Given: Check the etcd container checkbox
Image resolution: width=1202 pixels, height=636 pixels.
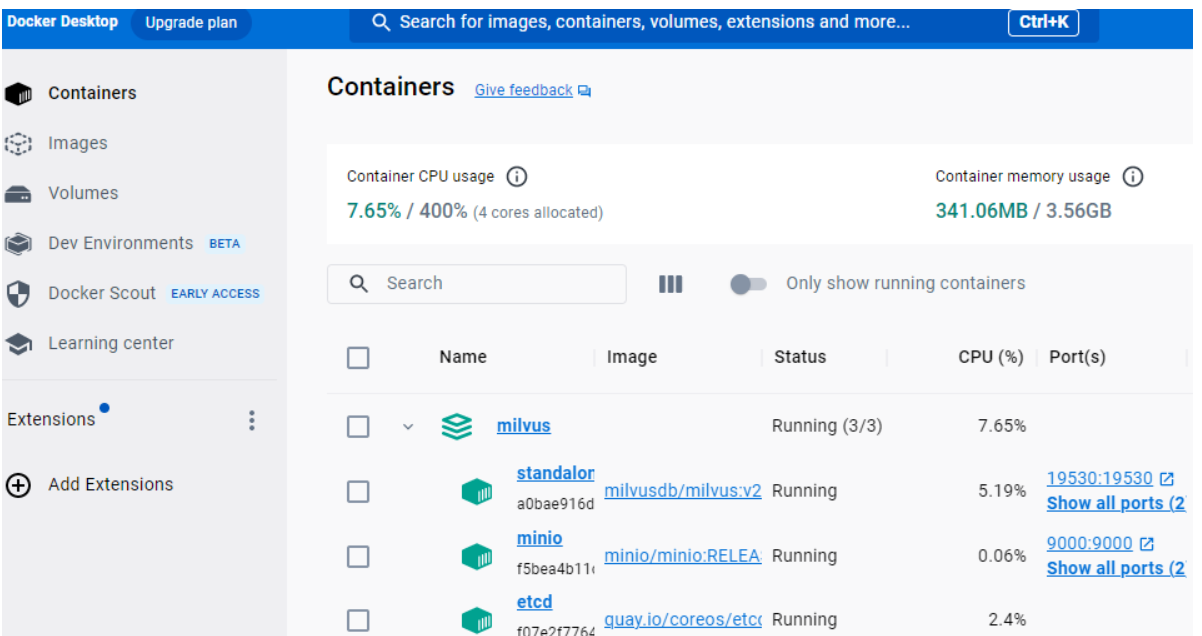Looking at the screenshot, I should click(358, 621).
